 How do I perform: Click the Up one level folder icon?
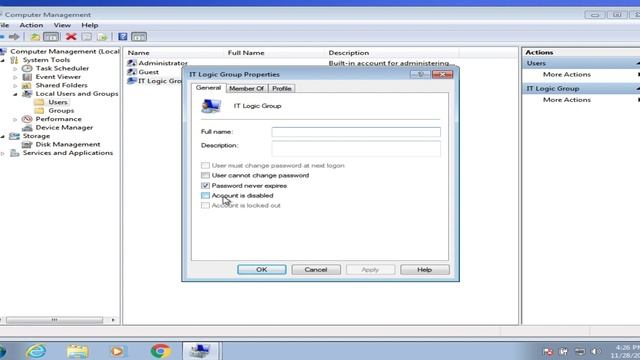[35, 37]
